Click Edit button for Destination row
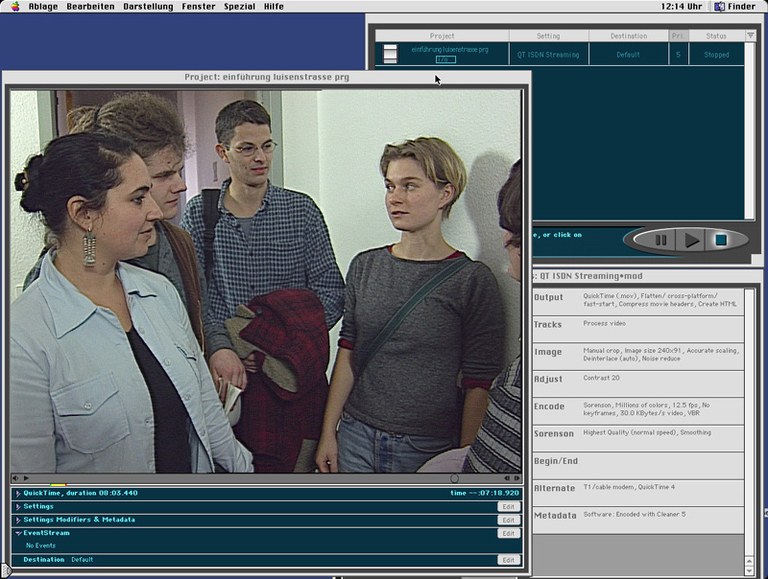 tap(508, 560)
